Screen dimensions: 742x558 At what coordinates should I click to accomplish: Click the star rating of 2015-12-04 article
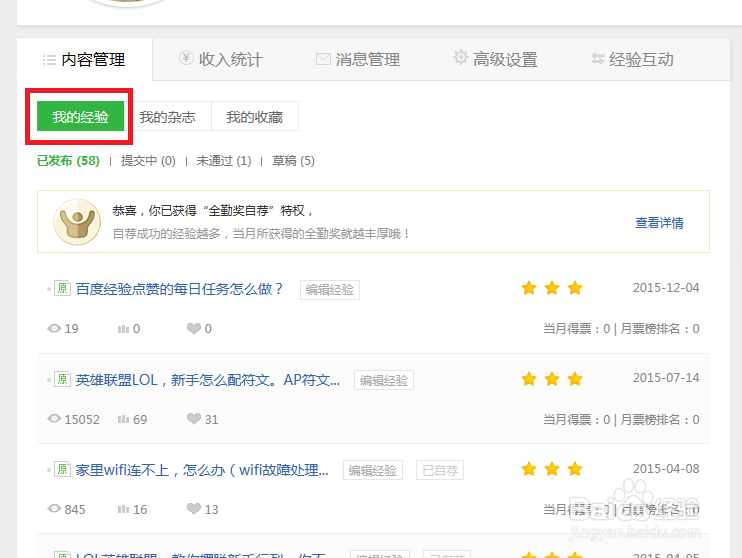point(552,288)
